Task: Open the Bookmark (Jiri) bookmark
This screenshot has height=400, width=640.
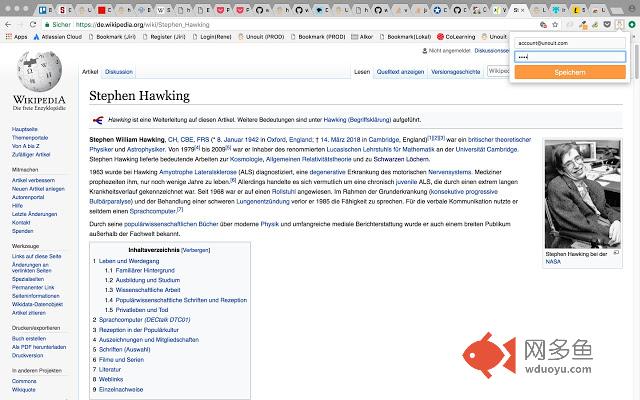Action: (112, 37)
